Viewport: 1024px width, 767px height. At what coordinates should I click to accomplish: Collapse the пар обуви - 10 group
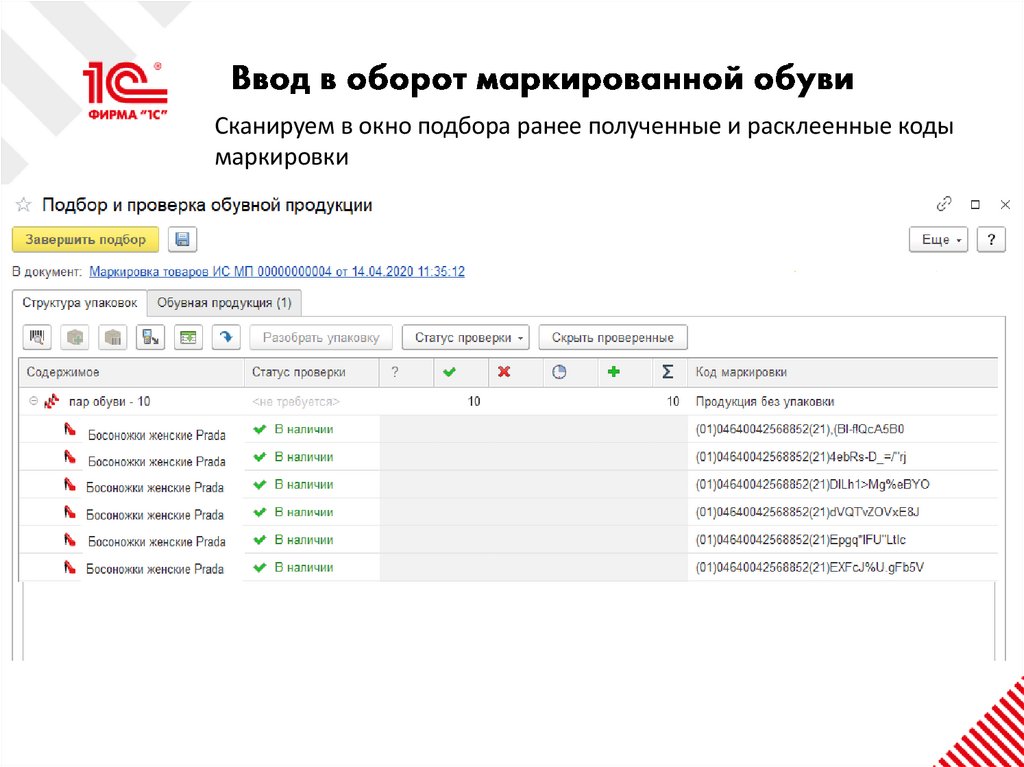tap(33, 402)
